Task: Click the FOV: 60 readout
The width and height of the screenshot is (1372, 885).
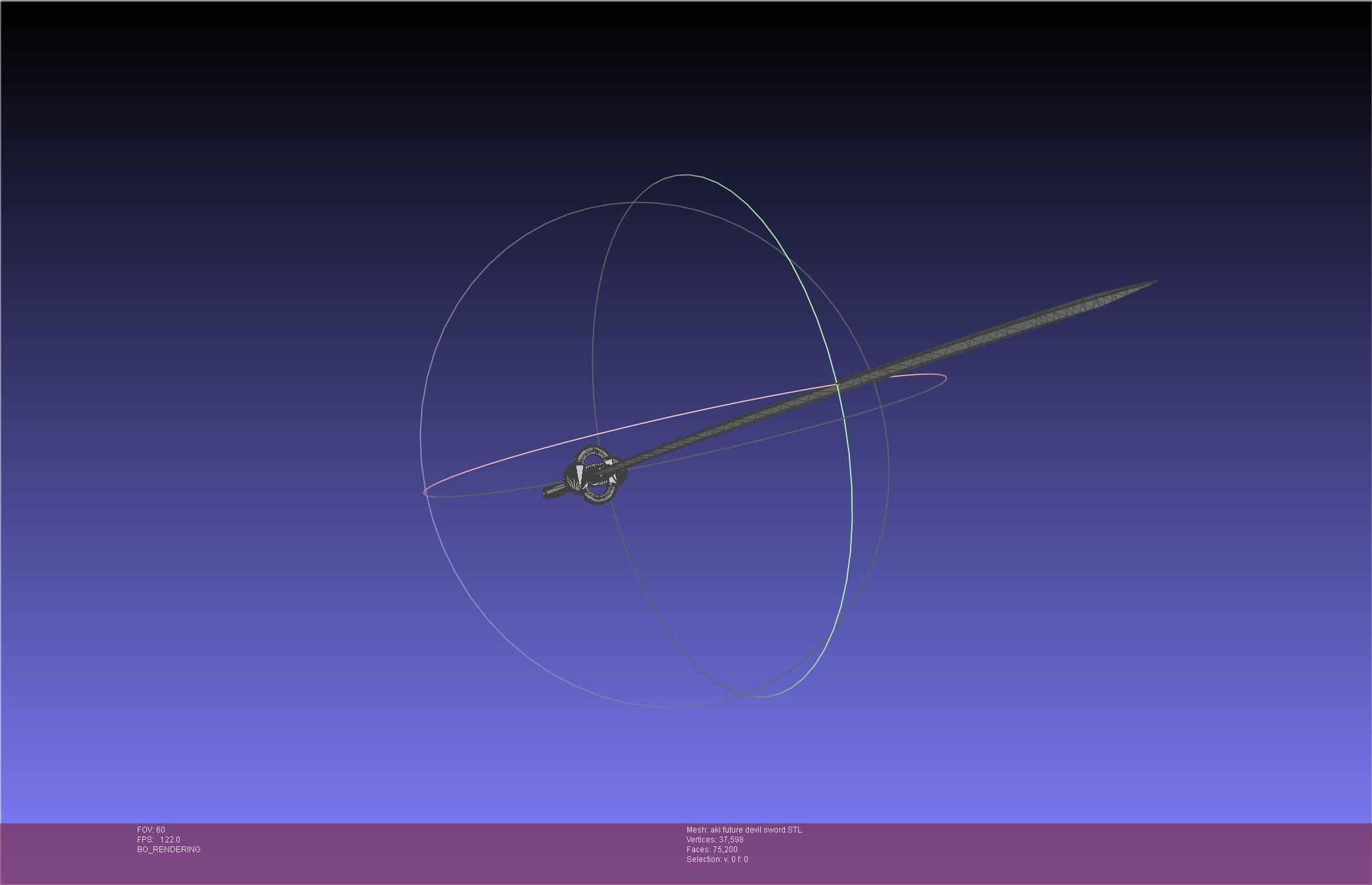Action: coord(151,830)
